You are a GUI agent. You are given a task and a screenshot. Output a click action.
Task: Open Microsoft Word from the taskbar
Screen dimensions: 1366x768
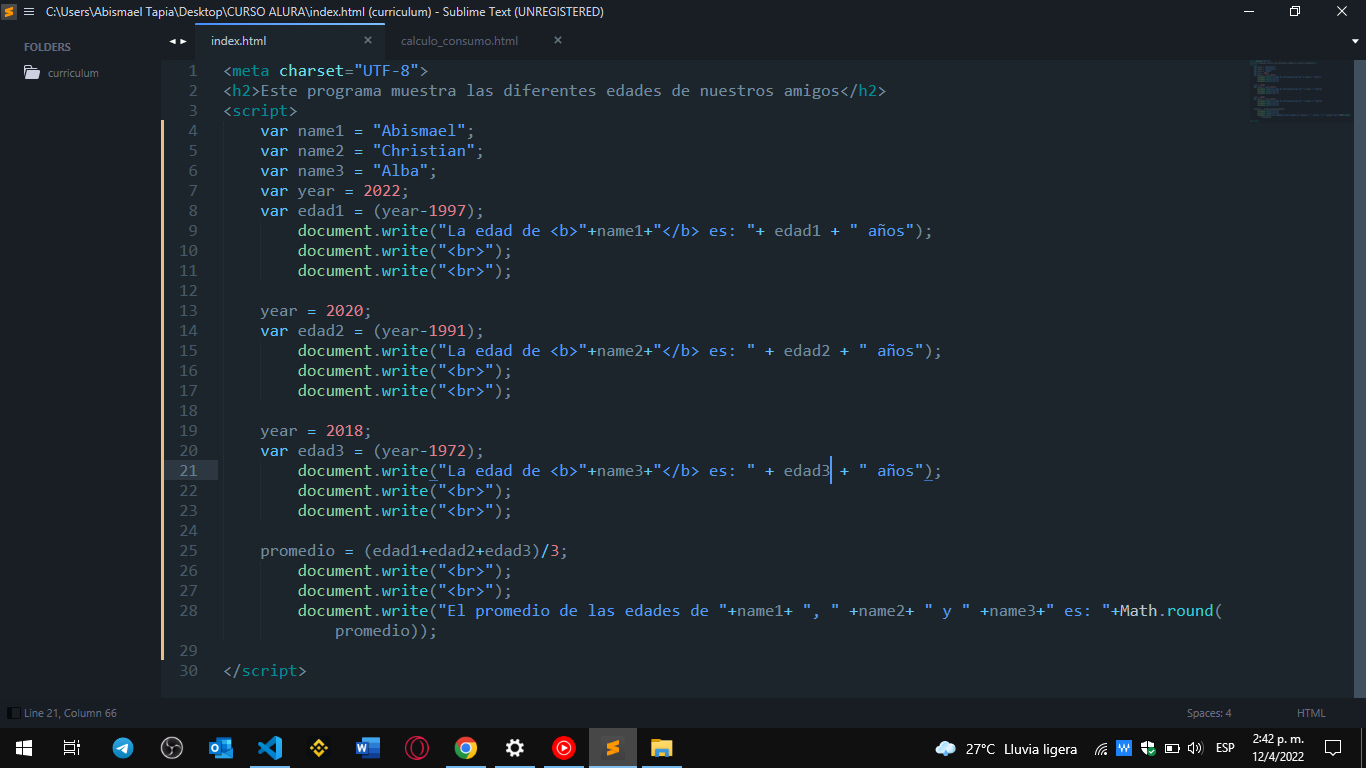pos(368,748)
